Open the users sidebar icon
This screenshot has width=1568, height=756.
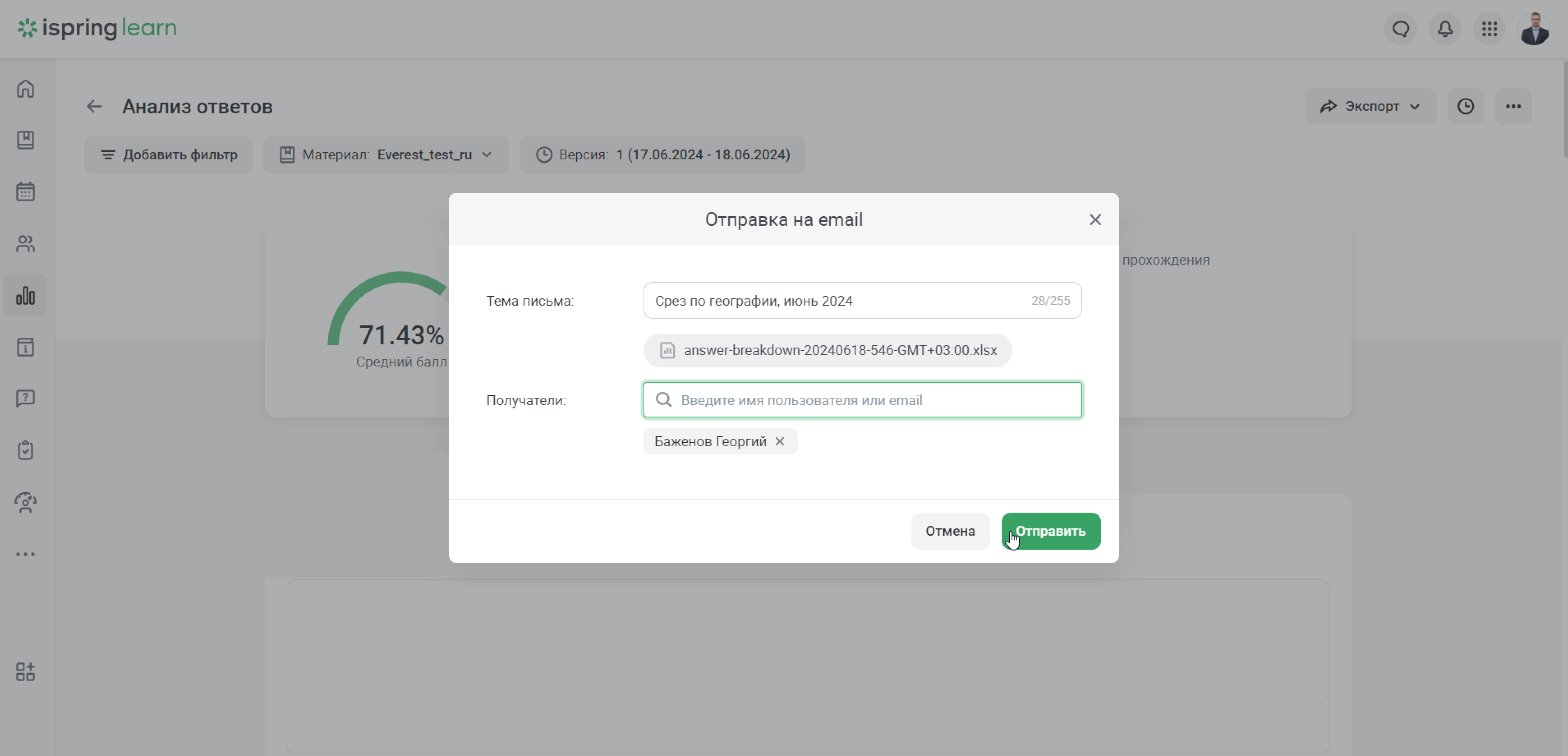[x=26, y=244]
